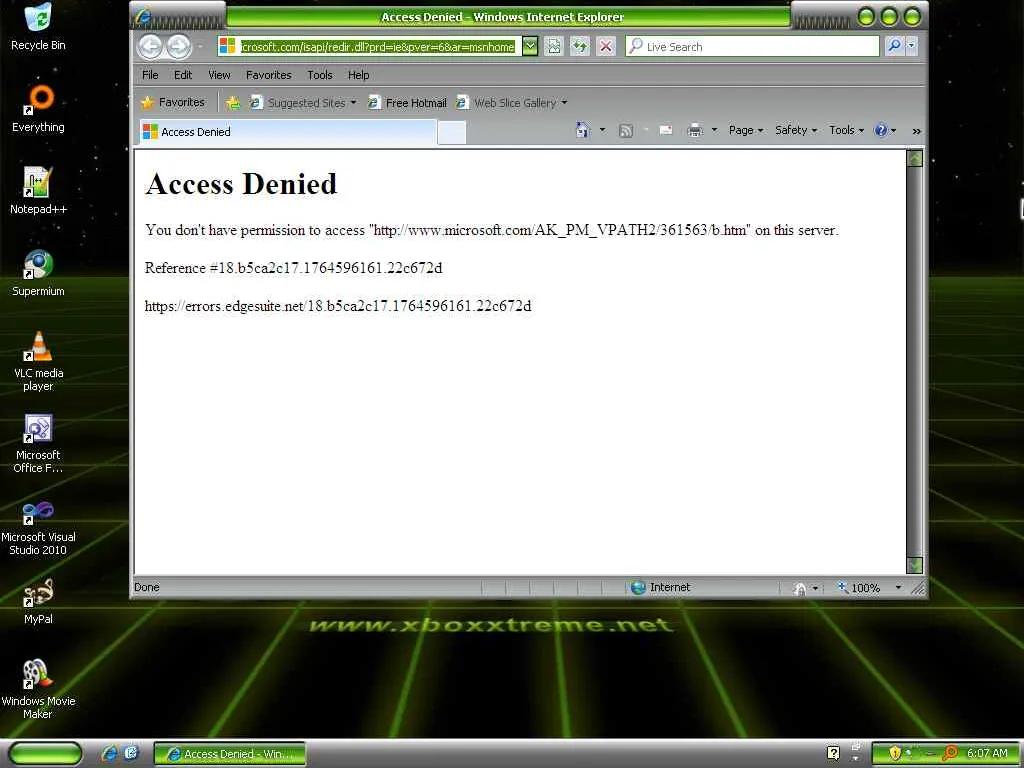Select the Microsoft Visual Studio 2010 shortcut
This screenshot has width=1024, height=768.
point(38,526)
